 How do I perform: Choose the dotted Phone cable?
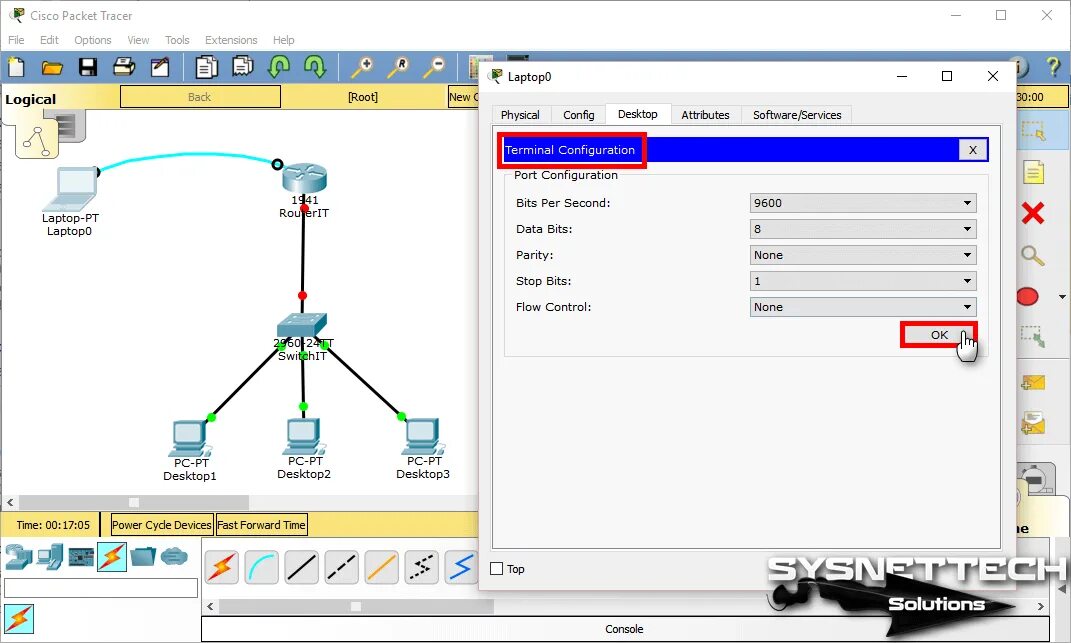(421, 567)
